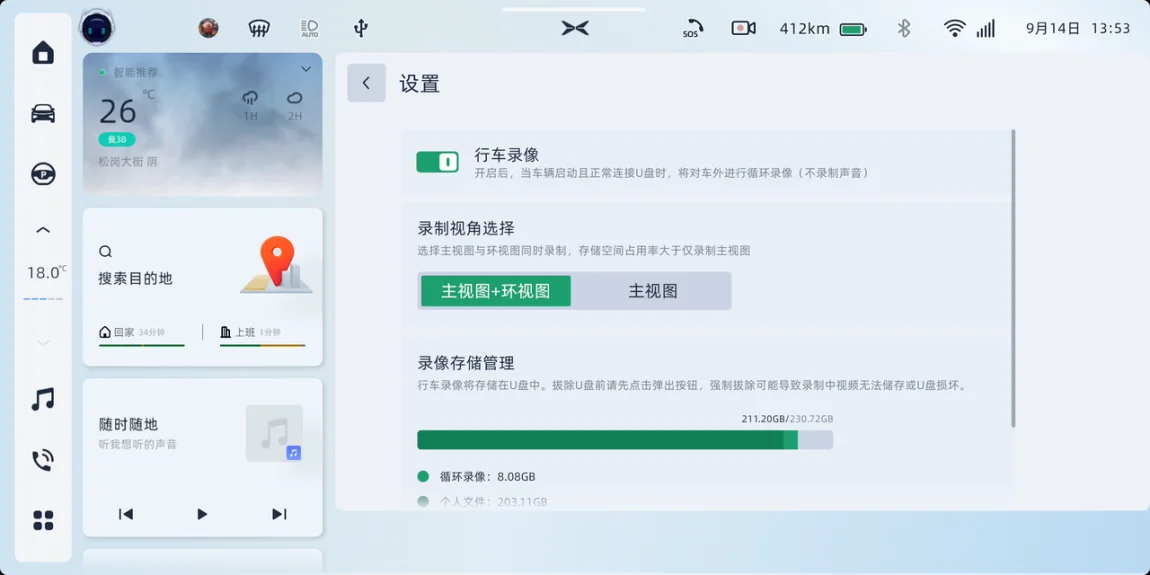Image resolution: width=1150 pixels, height=575 pixels.
Task: Open the music app icon
Action: tap(43, 400)
